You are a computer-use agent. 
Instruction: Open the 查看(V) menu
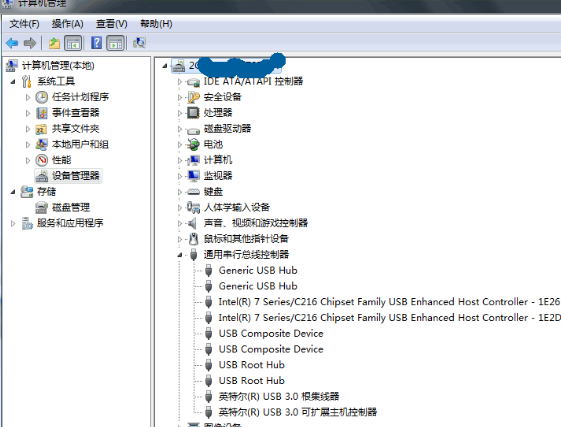coord(112,24)
